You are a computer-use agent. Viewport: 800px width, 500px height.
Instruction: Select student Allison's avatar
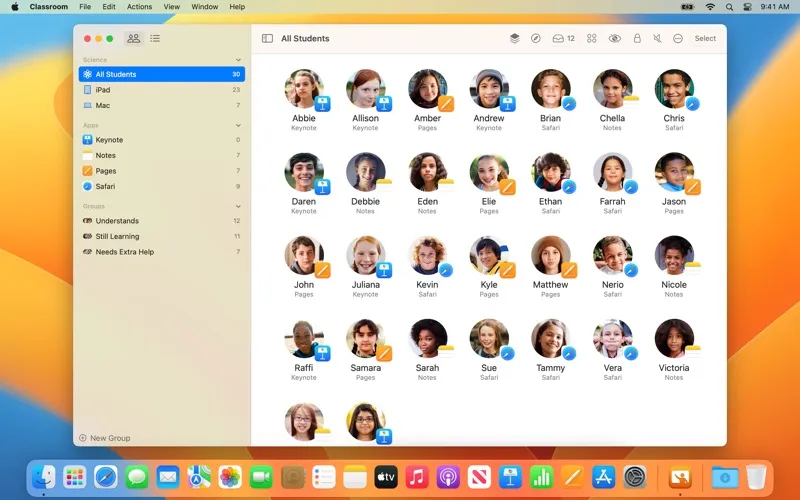pos(366,89)
